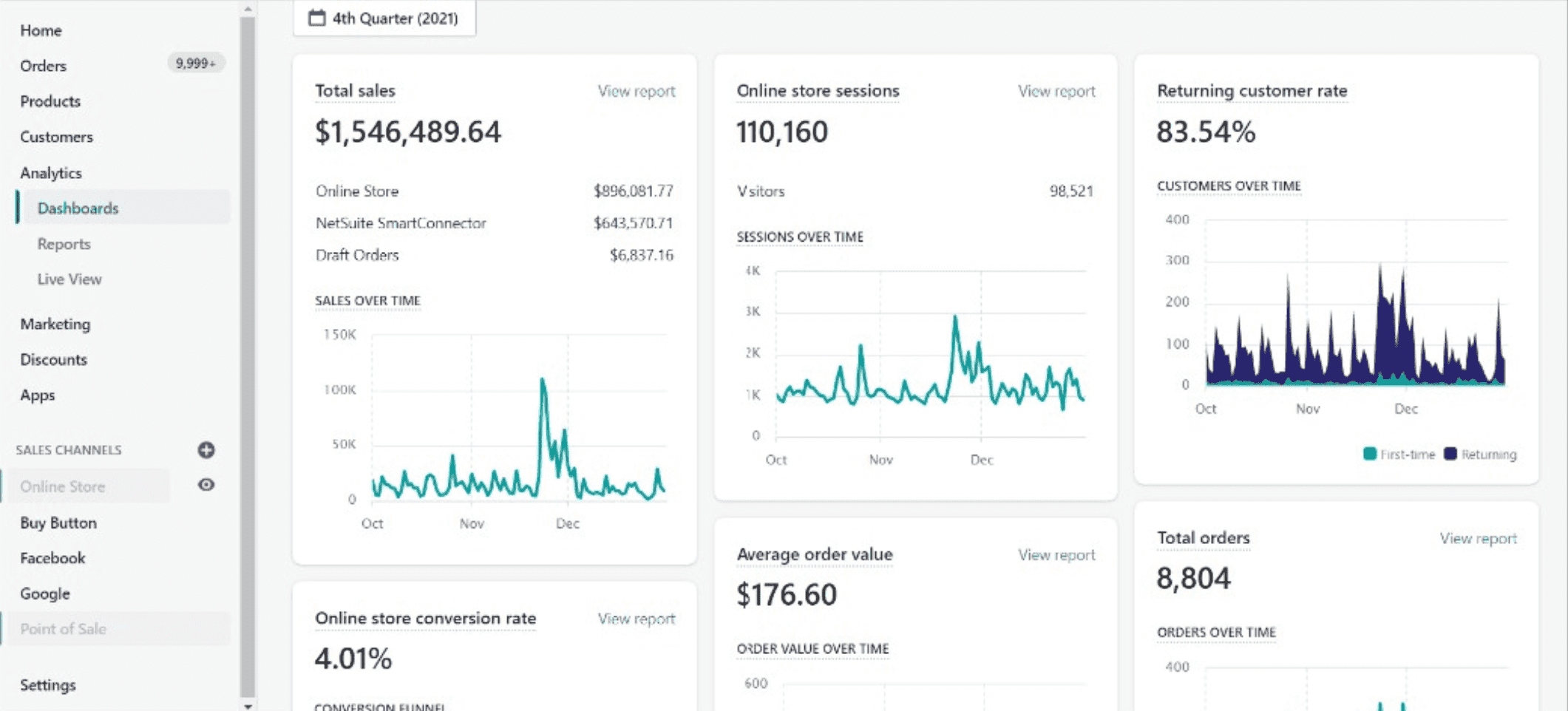The width and height of the screenshot is (1568, 711).
Task: Click the Total orders title
Action: click(1204, 538)
